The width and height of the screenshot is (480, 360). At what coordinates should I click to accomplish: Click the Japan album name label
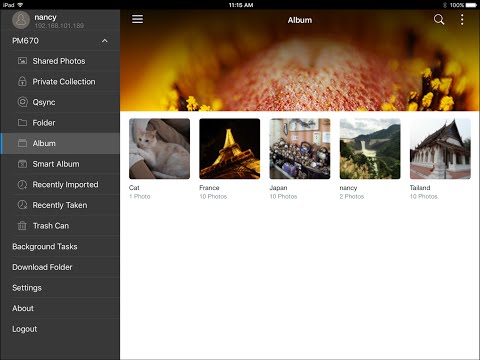(x=278, y=188)
